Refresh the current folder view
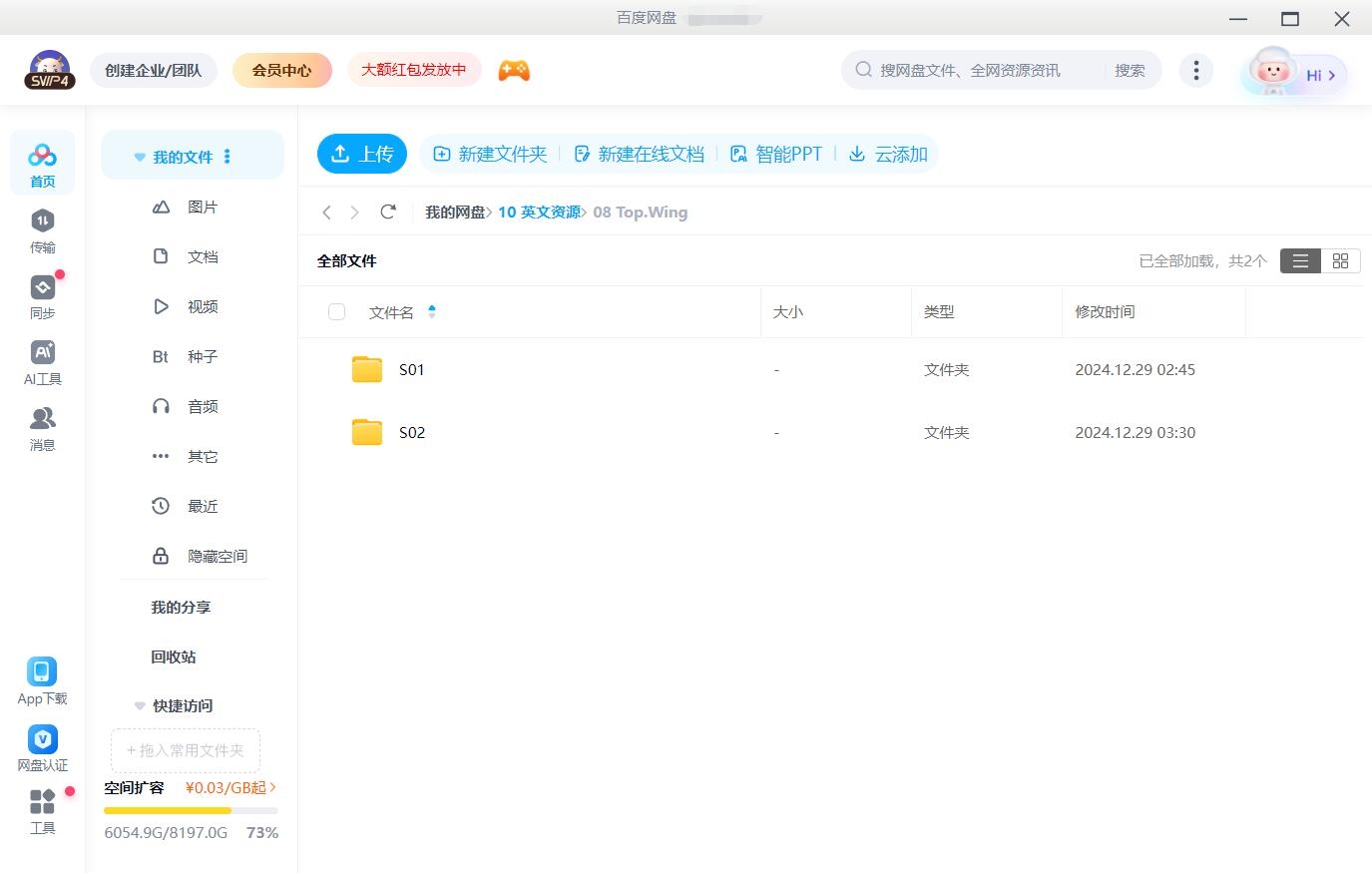Viewport: 1372px width, 873px height. [x=388, y=212]
